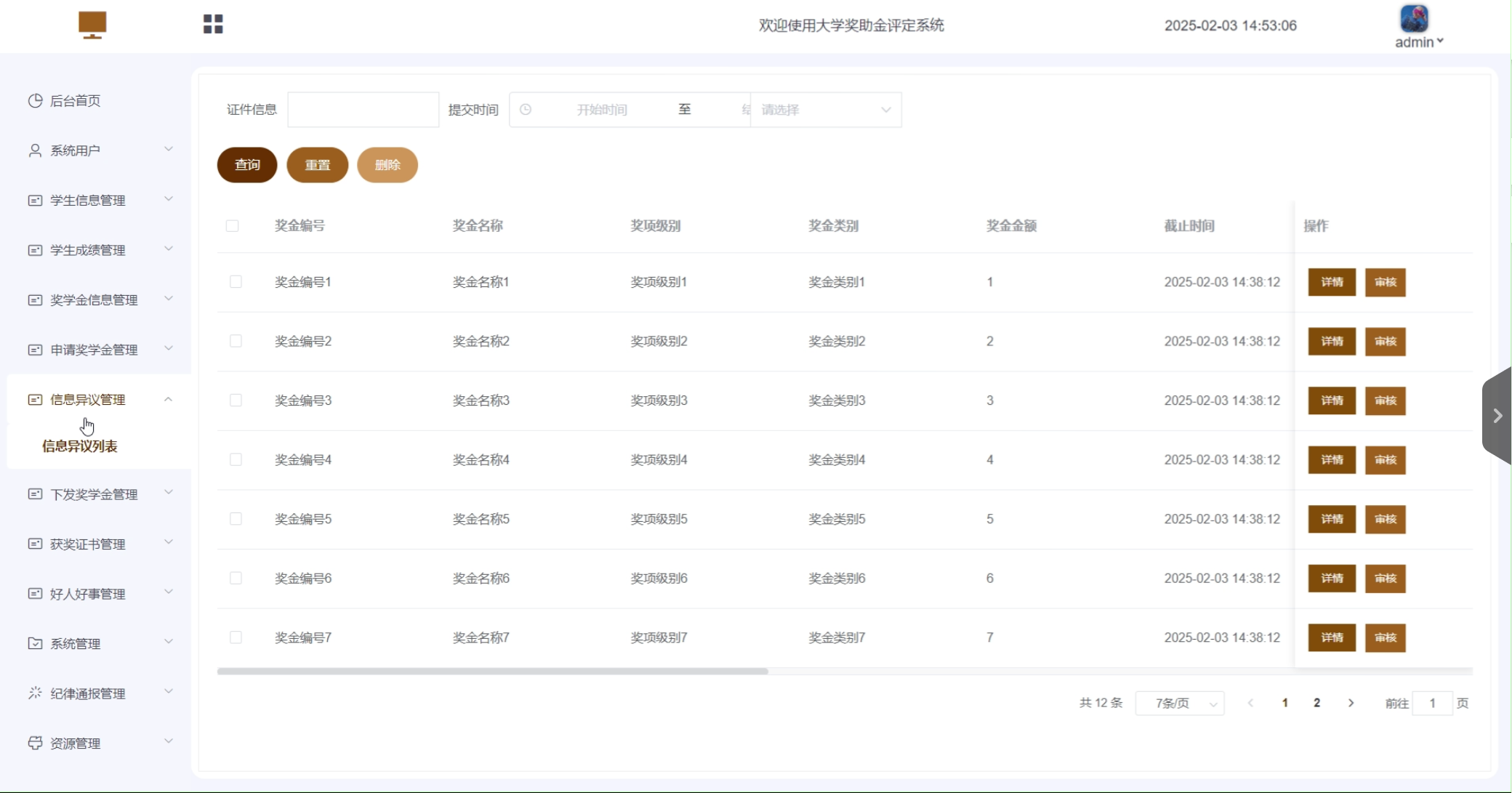The image size is (1512, 793).
Task: Click the 纪律通报管理 spinner icon
Action: point(35,693)
